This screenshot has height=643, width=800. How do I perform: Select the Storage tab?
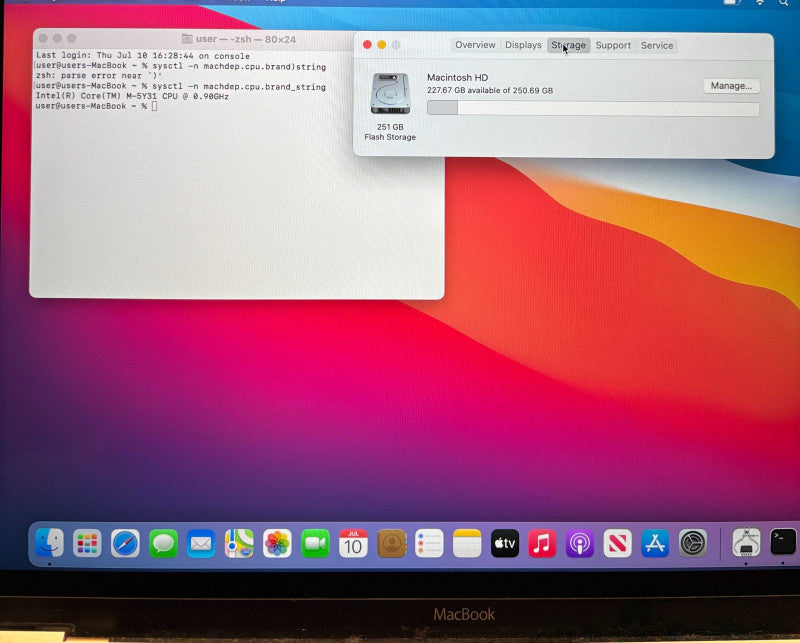coord(568,45)
